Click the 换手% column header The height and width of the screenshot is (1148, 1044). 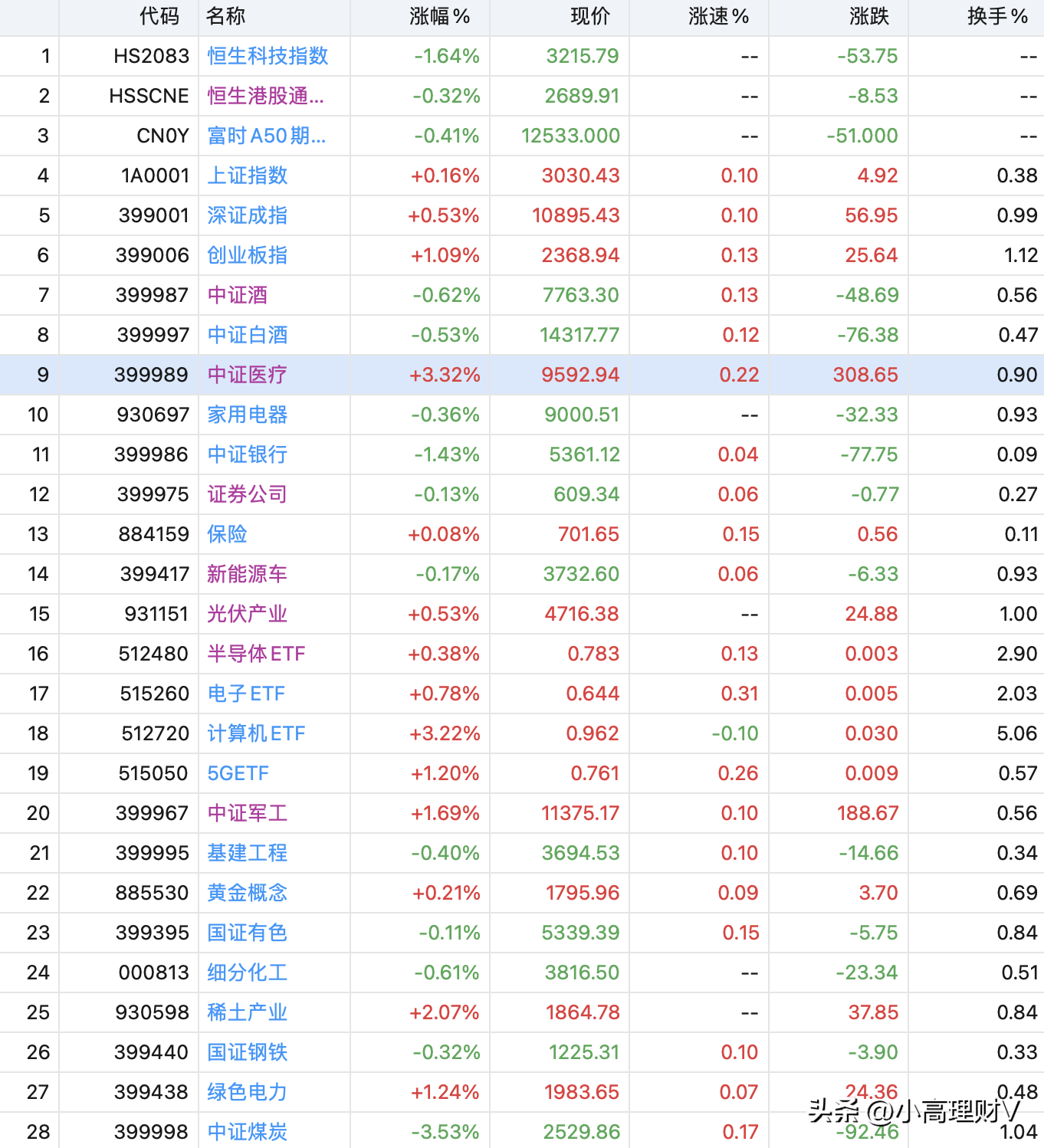[997, 16]
